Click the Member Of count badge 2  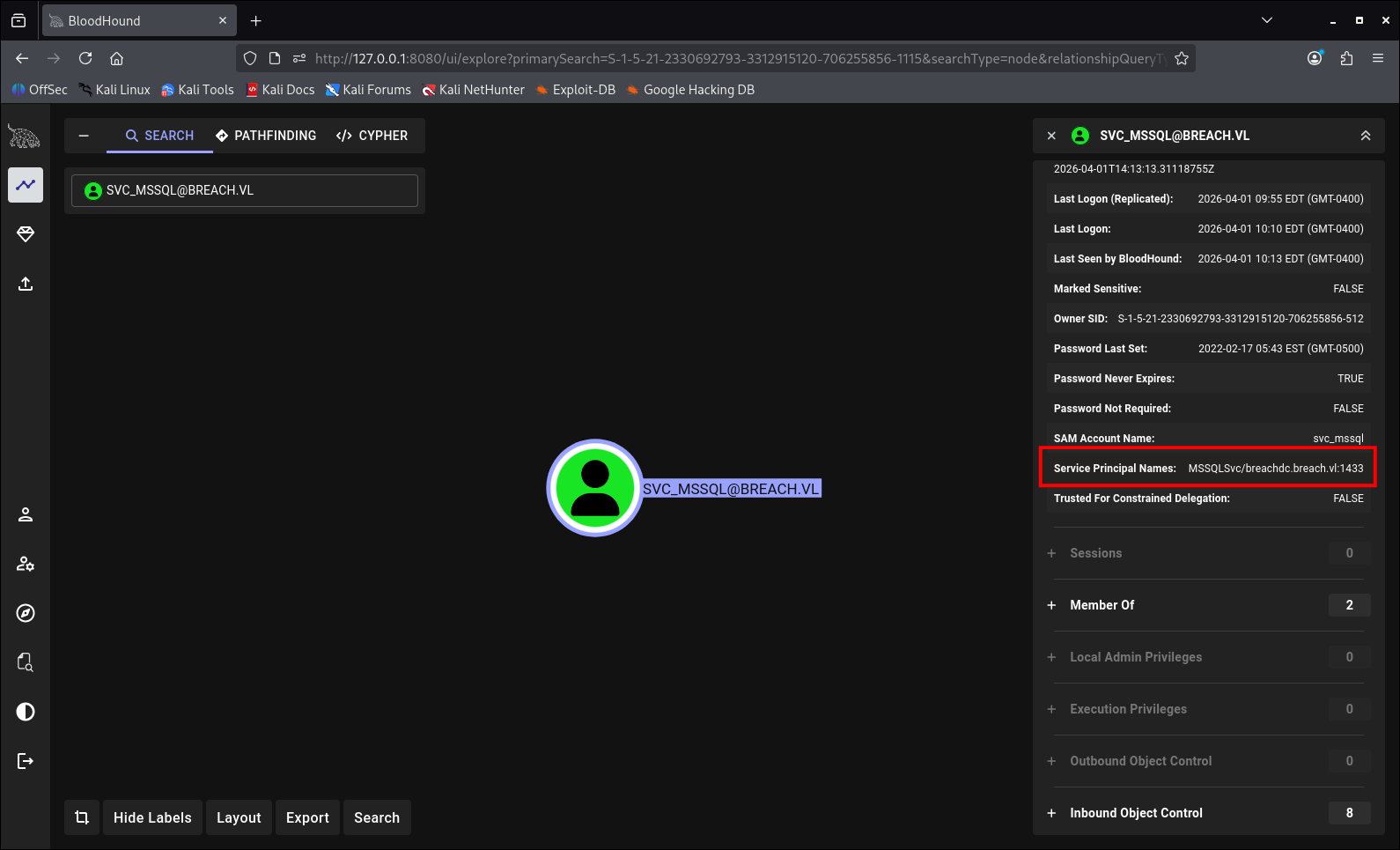[x=1350, y=605]
